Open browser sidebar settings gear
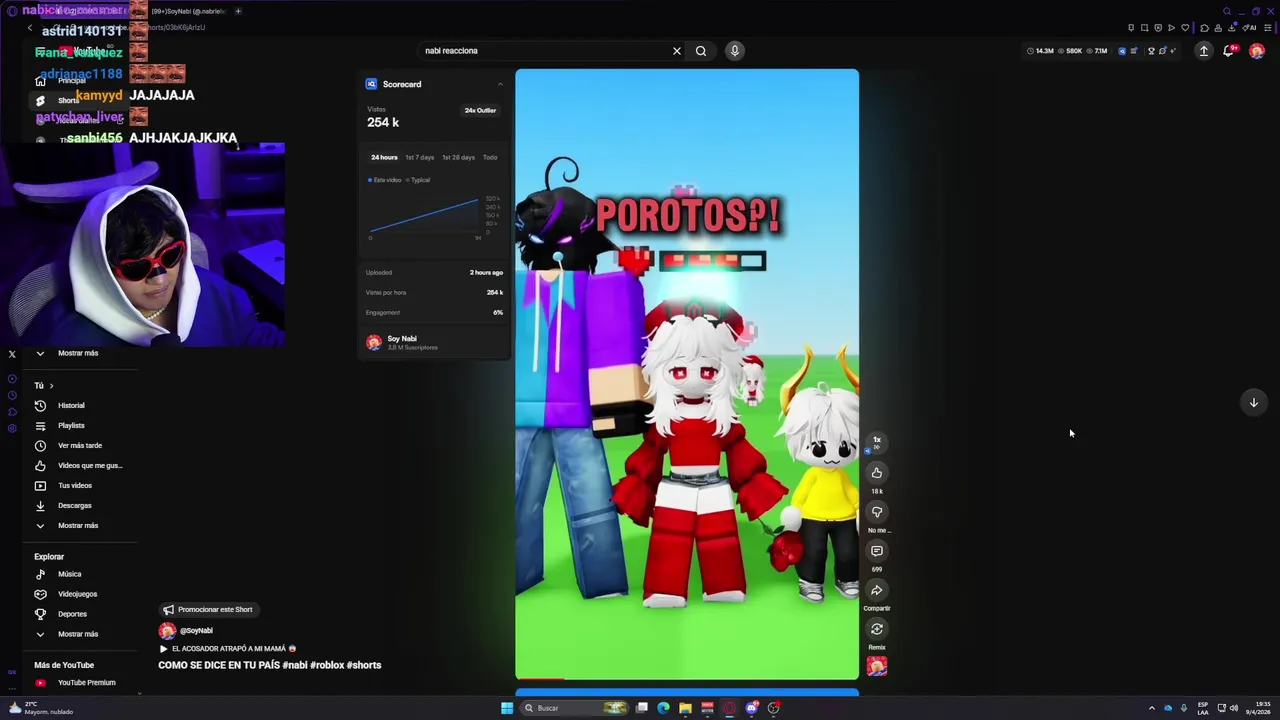The height and width of the screenshot is (720, 1280). pyautogui.click(x=12, y=428)
